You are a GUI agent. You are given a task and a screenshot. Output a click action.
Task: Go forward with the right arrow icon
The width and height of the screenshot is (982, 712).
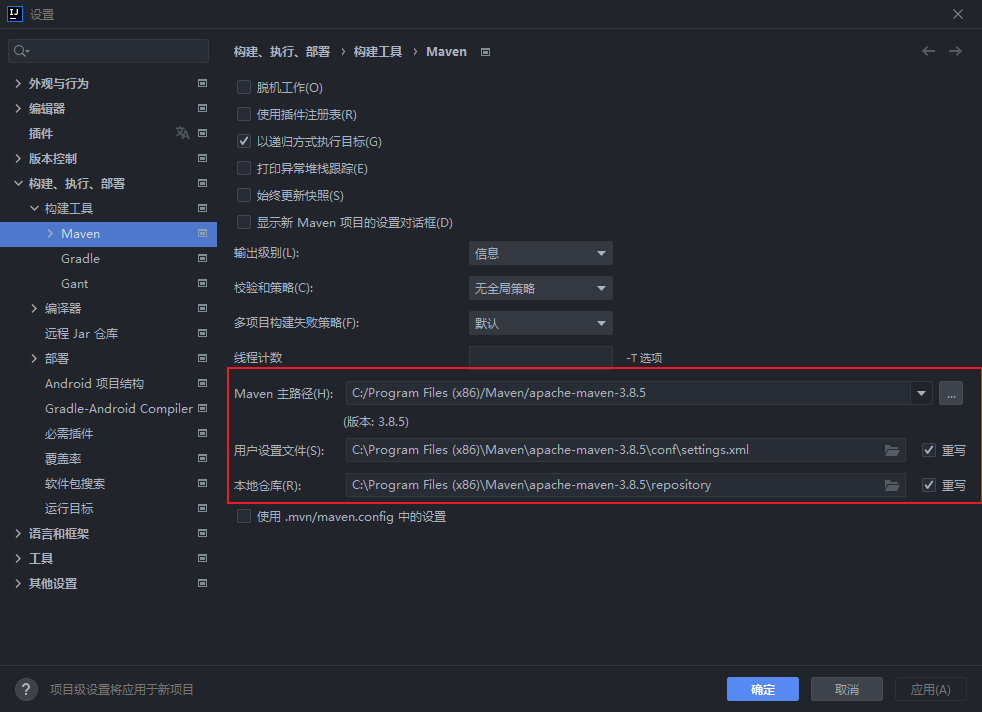(955, 51)
